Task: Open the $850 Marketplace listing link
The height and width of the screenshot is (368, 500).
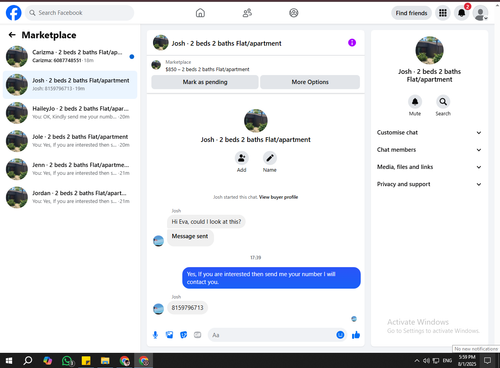Action: click(207, 69)
